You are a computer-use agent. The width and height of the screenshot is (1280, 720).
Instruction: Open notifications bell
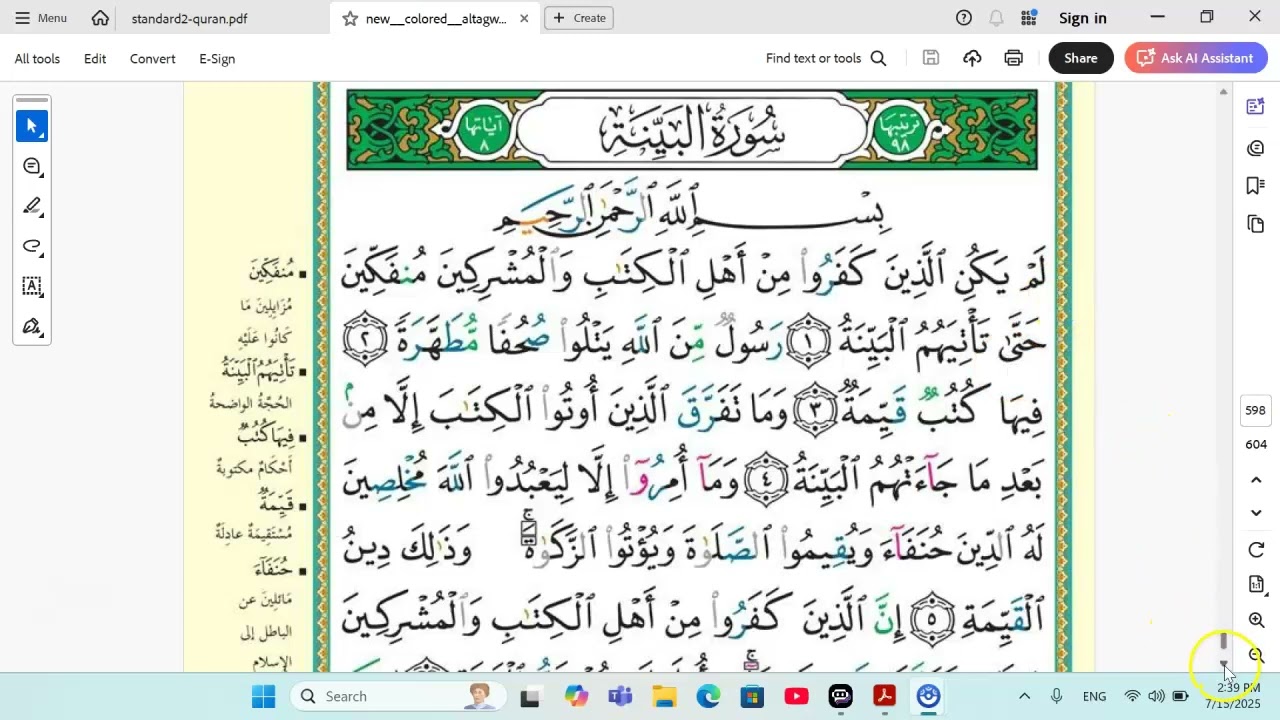click(x=996, y=18)
